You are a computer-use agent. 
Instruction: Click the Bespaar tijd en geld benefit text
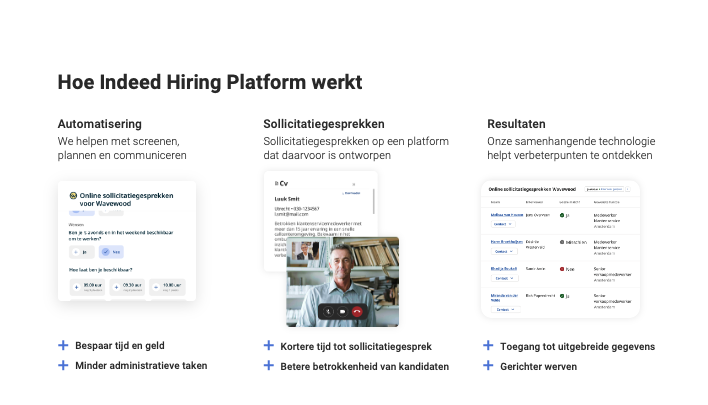tap(120, 345)
